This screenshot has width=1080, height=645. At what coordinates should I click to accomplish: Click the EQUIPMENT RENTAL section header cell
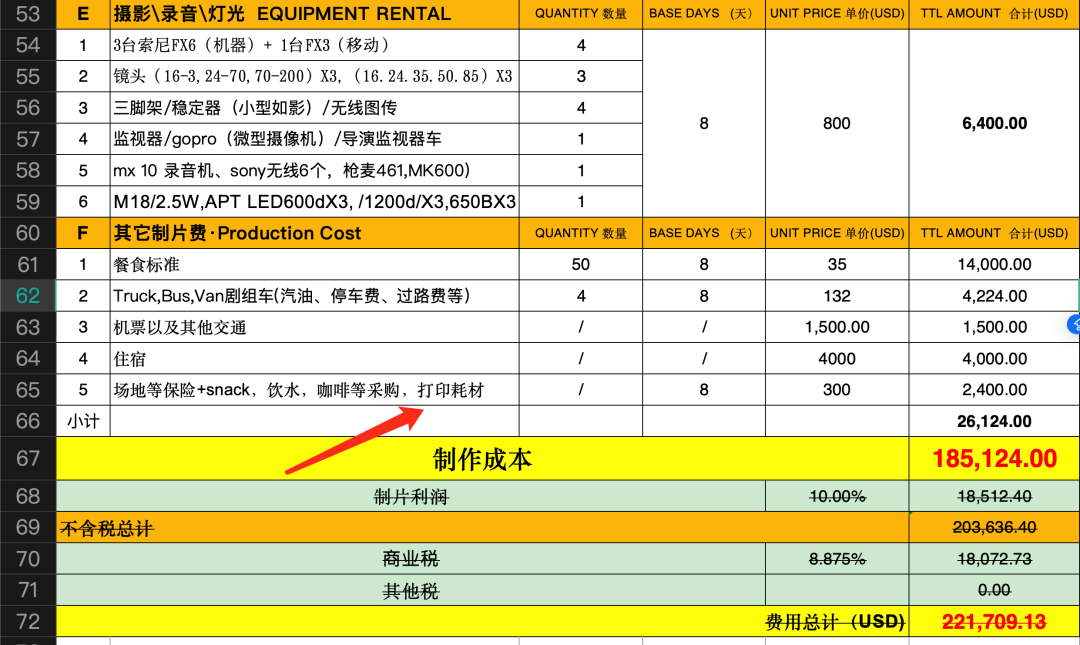point(314,14)
